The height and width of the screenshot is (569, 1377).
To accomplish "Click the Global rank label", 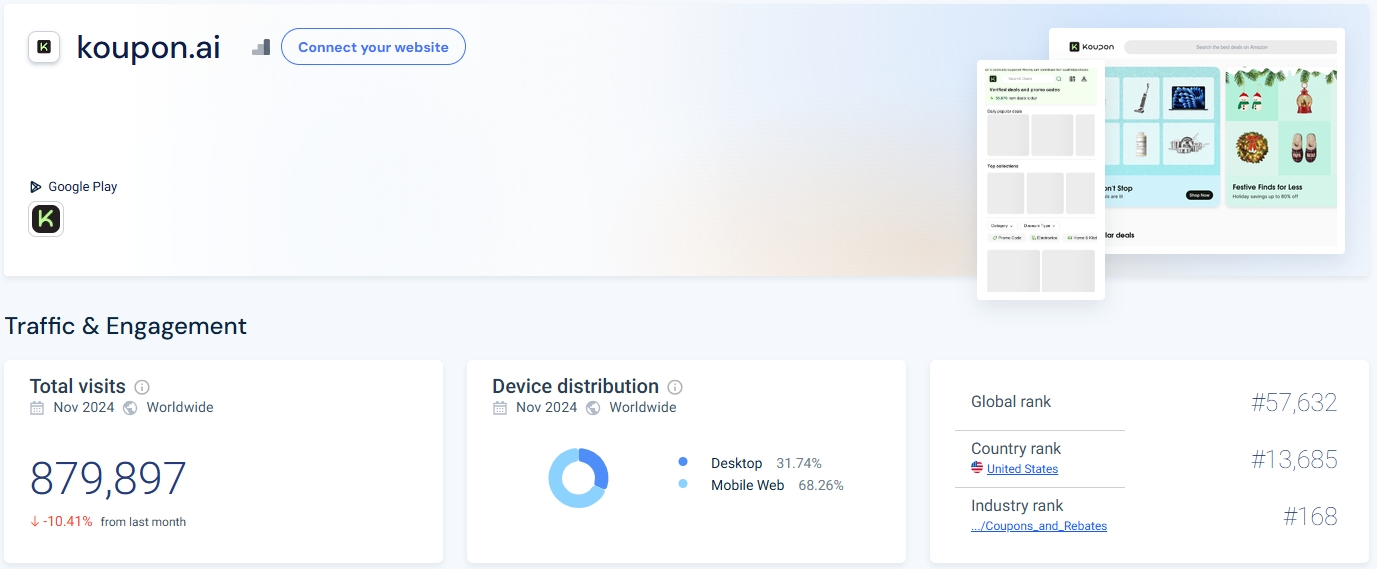I will click(x=1011, y=401).
